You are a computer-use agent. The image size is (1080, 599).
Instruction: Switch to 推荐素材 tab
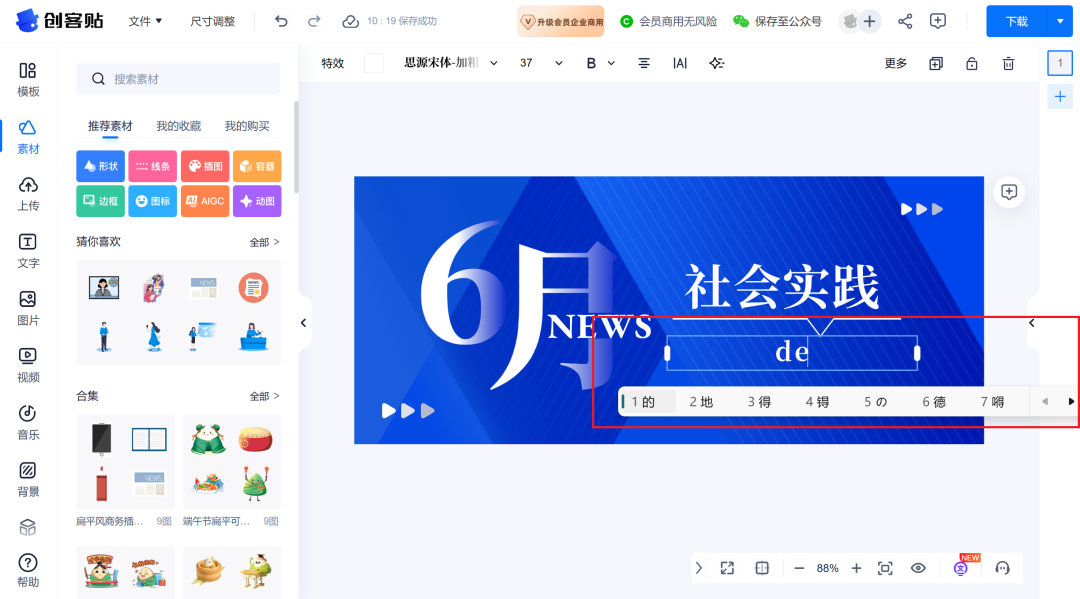pos(110,126)
